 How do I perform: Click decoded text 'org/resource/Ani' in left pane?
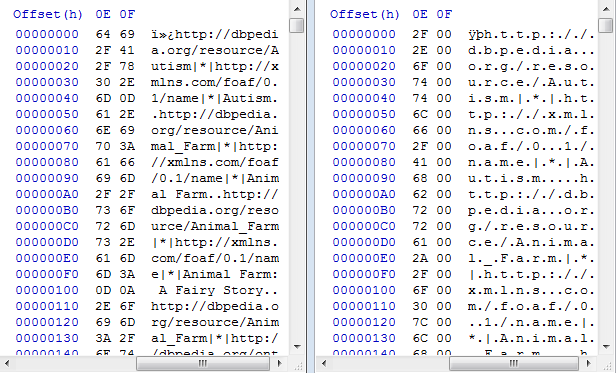215,130
